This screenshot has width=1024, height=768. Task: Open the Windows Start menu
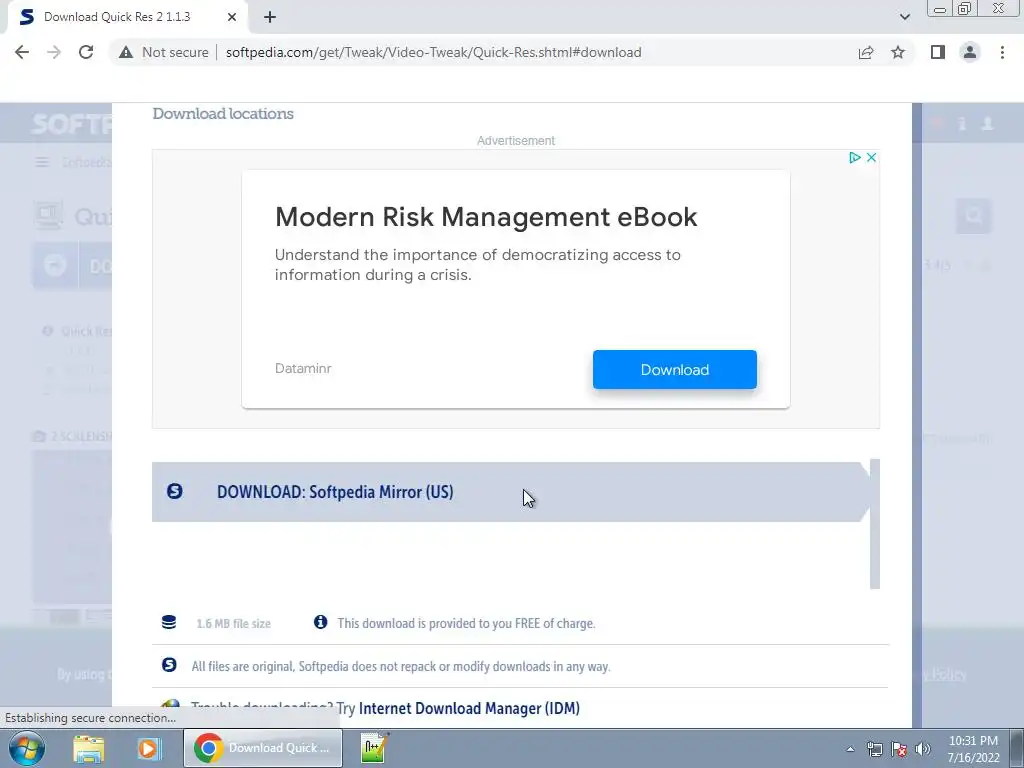(x=27, y=748)
